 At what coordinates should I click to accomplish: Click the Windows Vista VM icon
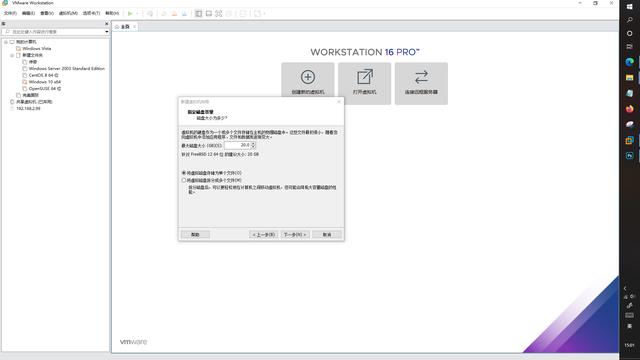[x=18, y=49]
